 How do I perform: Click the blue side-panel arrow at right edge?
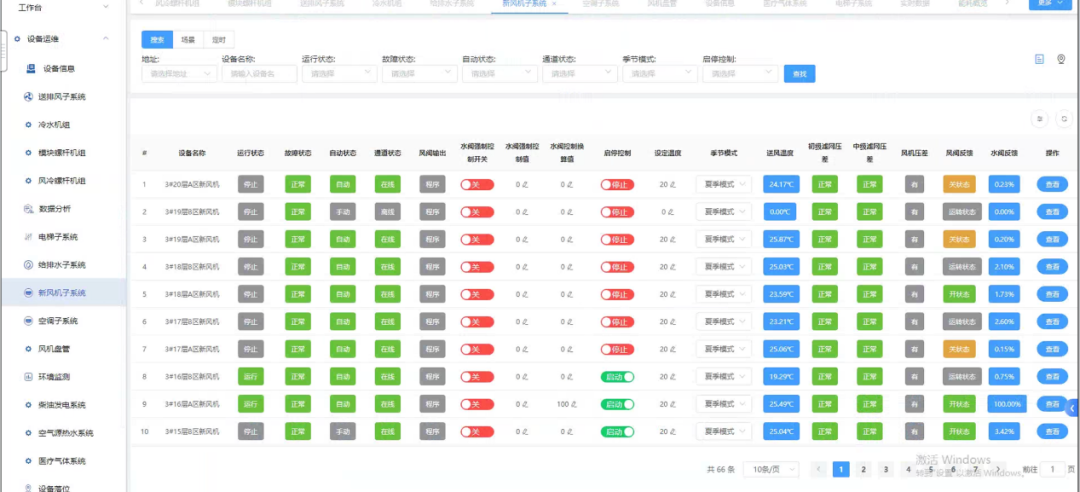[x=1072, y=409]
